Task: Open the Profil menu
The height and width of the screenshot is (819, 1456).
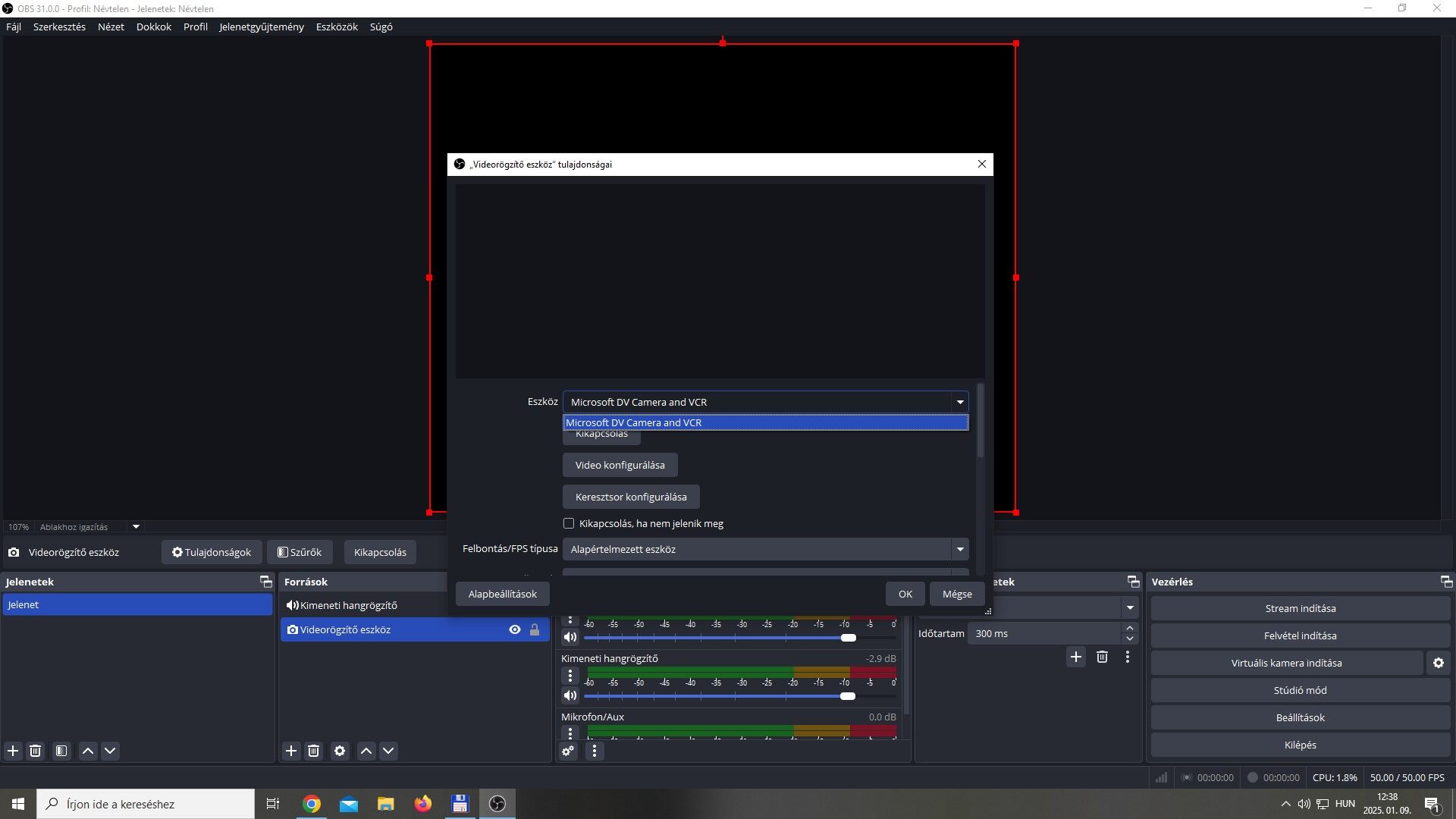Action: [x=196, y=27]
